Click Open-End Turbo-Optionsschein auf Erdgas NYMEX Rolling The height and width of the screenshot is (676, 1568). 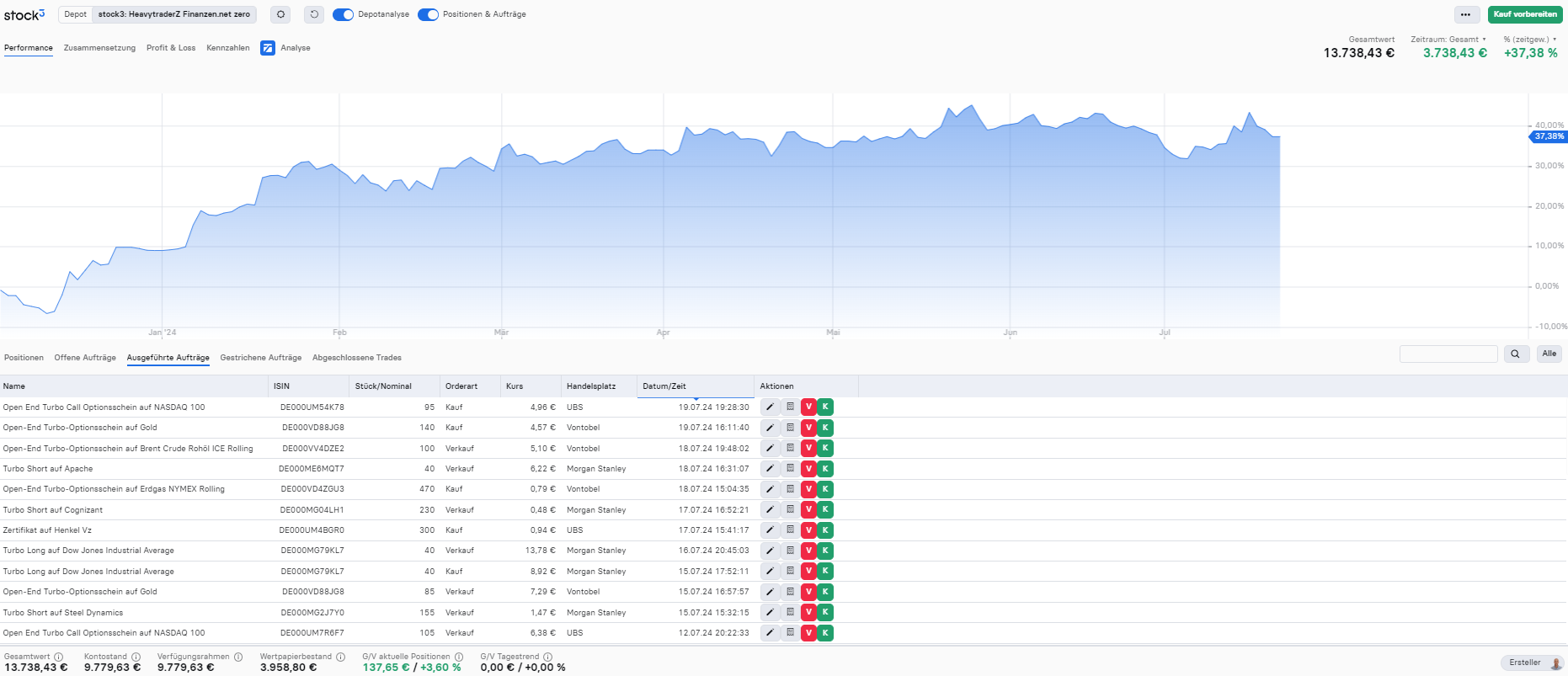pos(114,489)
